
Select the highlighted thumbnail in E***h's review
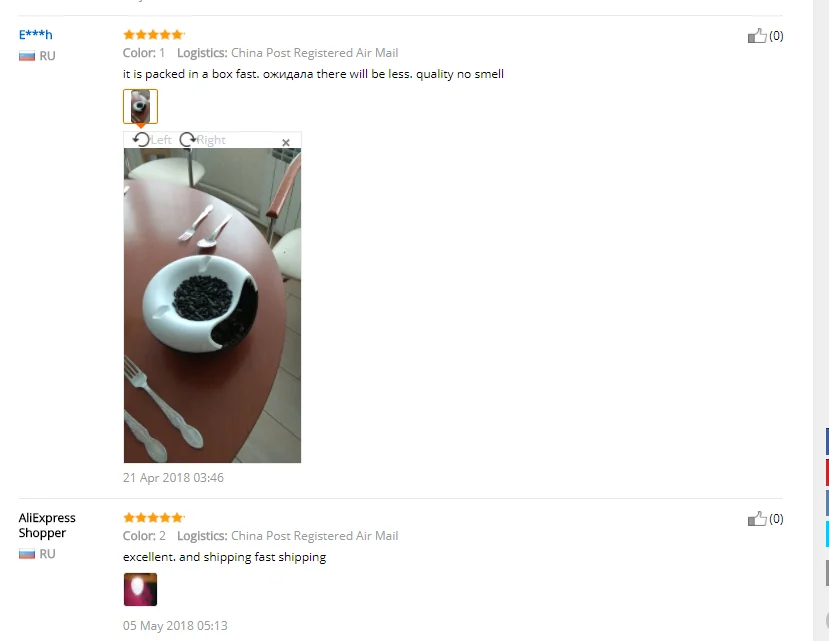[x=141, y=106]
